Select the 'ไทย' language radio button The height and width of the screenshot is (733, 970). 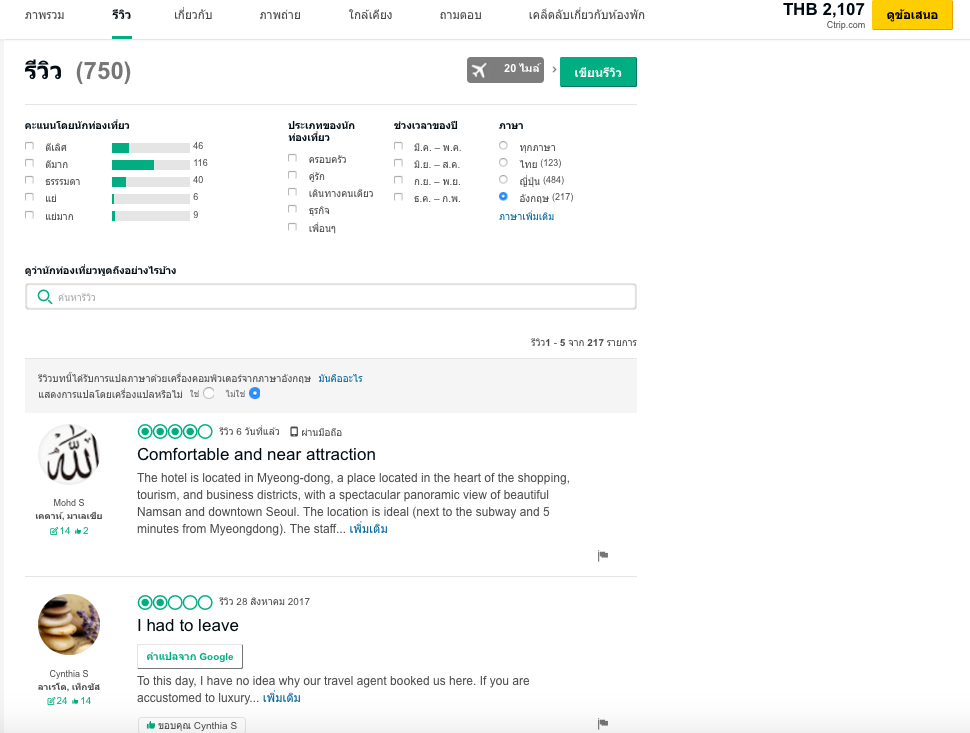click(503, 163)
